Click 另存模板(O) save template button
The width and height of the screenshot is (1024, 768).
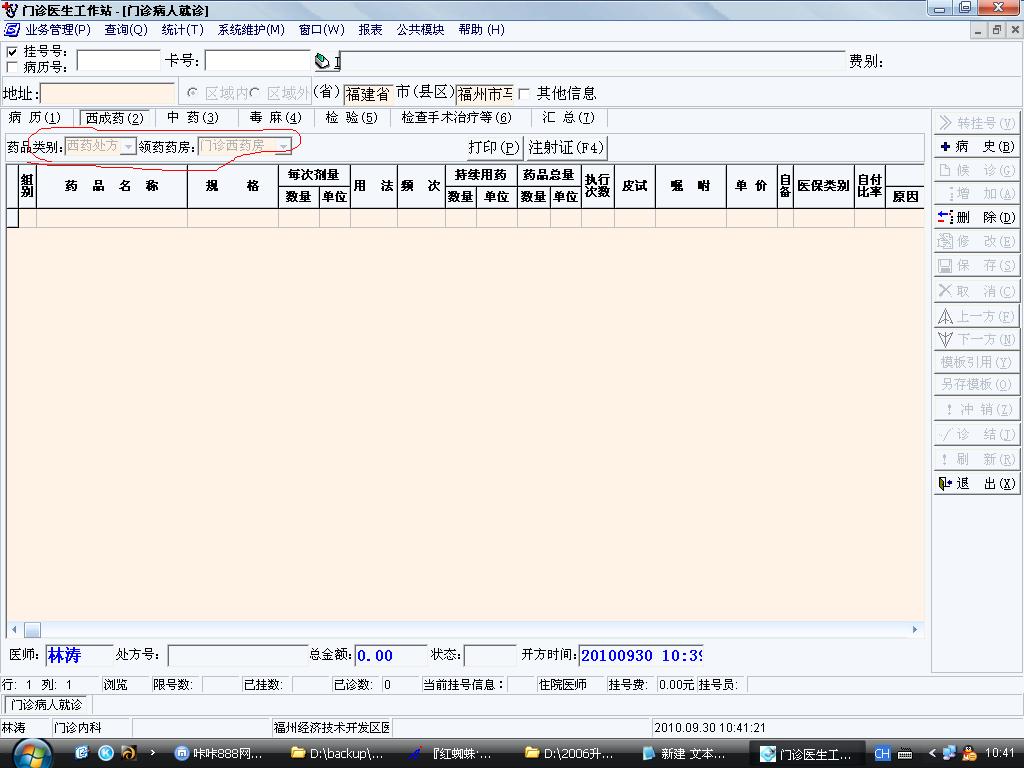(976, 384)
